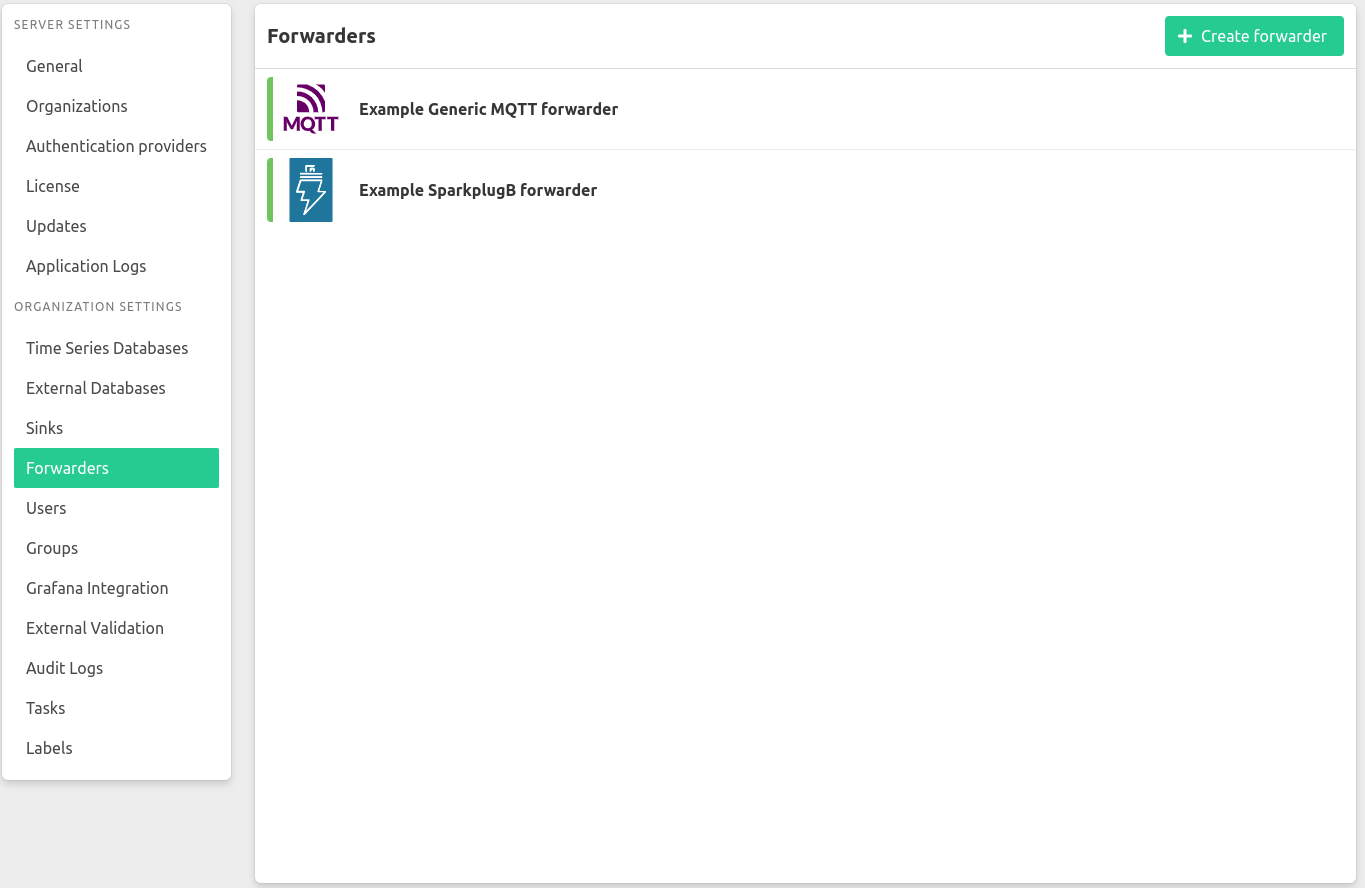Open Example SparkplugB forwarder
This screenshot has width=1365, height=888.
point(478,190)
